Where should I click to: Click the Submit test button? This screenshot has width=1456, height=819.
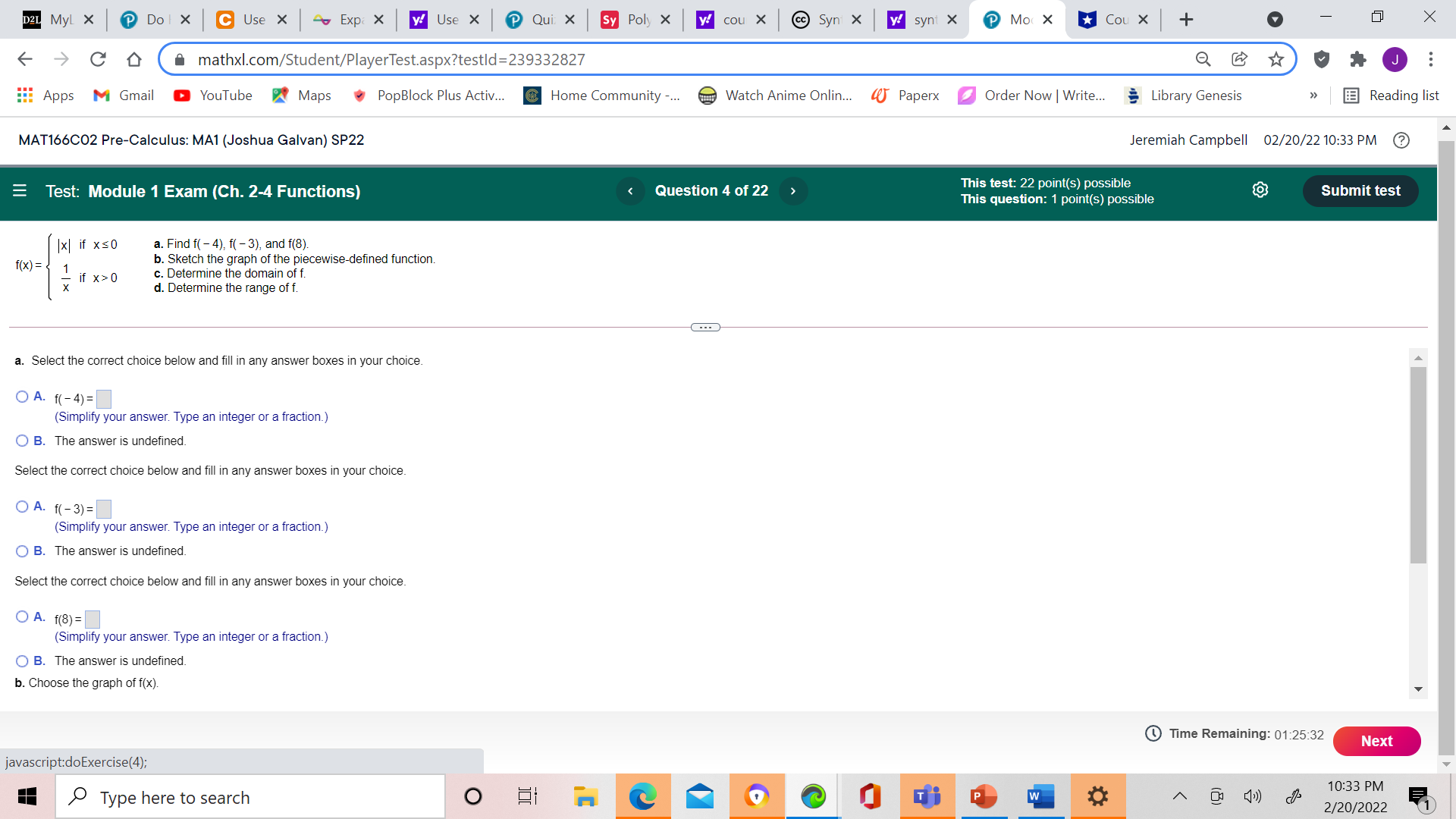point(1360,190)
